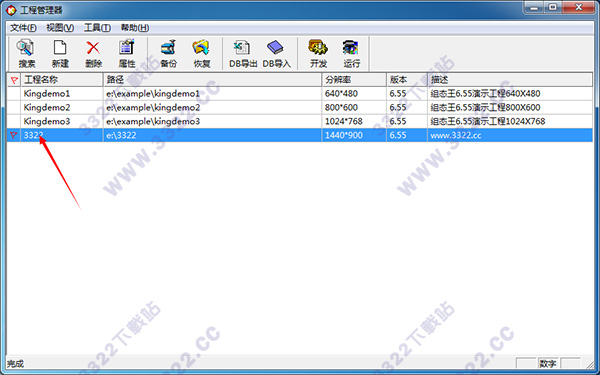
Task: Click the DB导出 export icon
Action: coord(243,54)
